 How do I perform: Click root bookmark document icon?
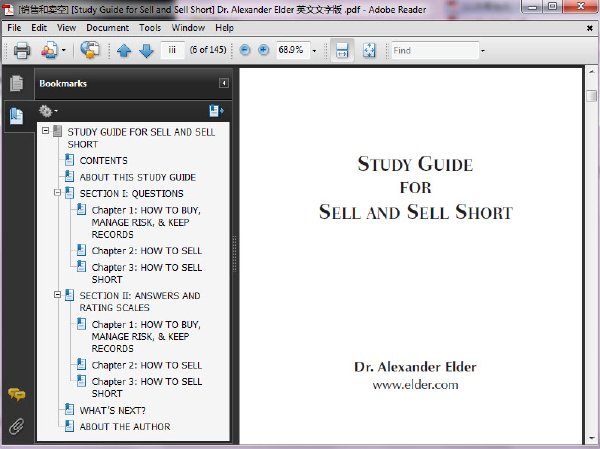click(x=57, y=131)
